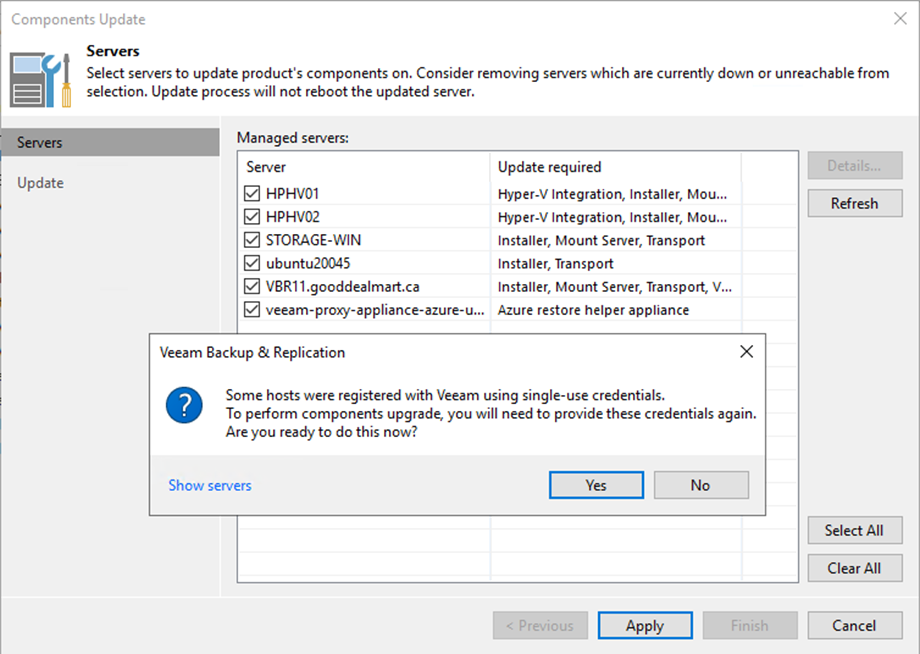Toggle the HPHV02 server checkbox
Screen dimensions: 920x654
(x=252, y=217)
